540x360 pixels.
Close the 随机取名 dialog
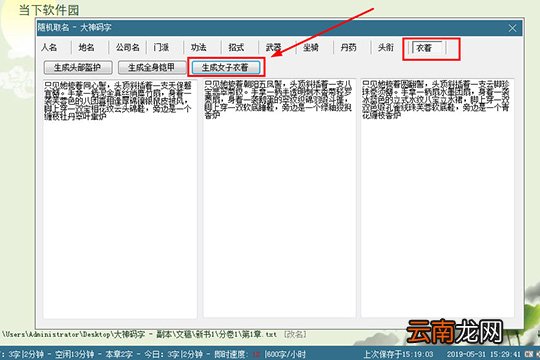(512, 28)
